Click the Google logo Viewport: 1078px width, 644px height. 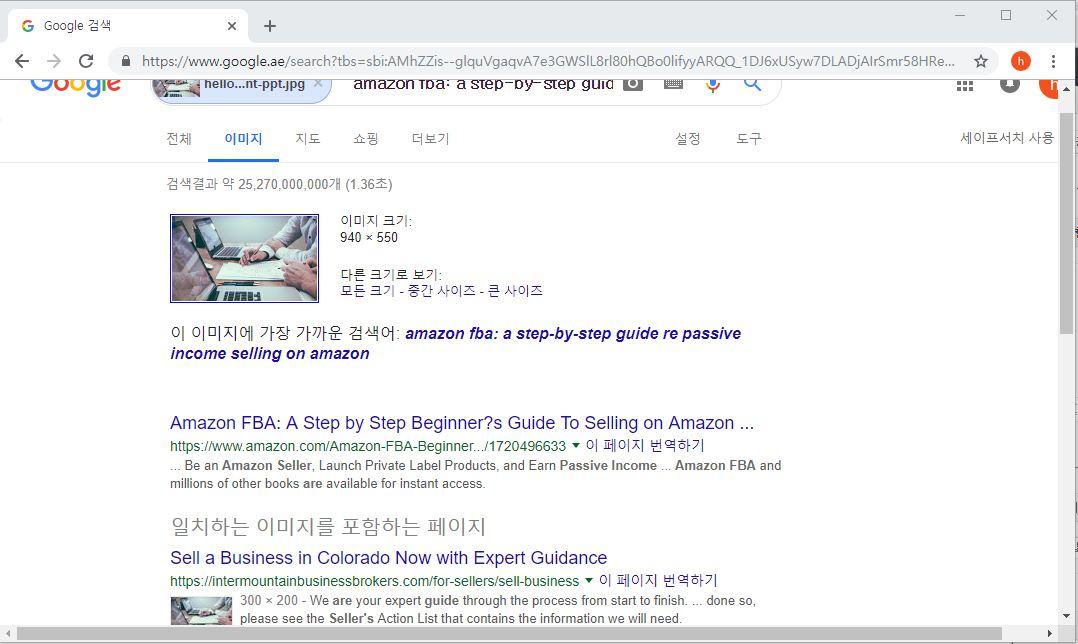(x=76, y=87)
